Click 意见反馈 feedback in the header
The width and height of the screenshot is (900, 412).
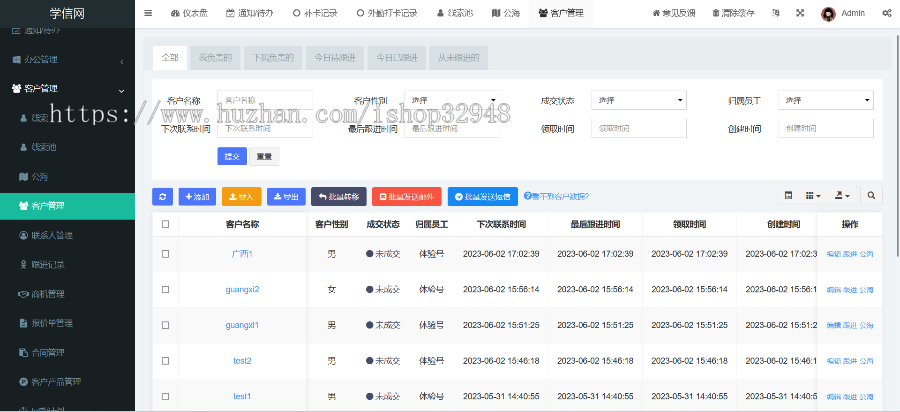(674, 13)
